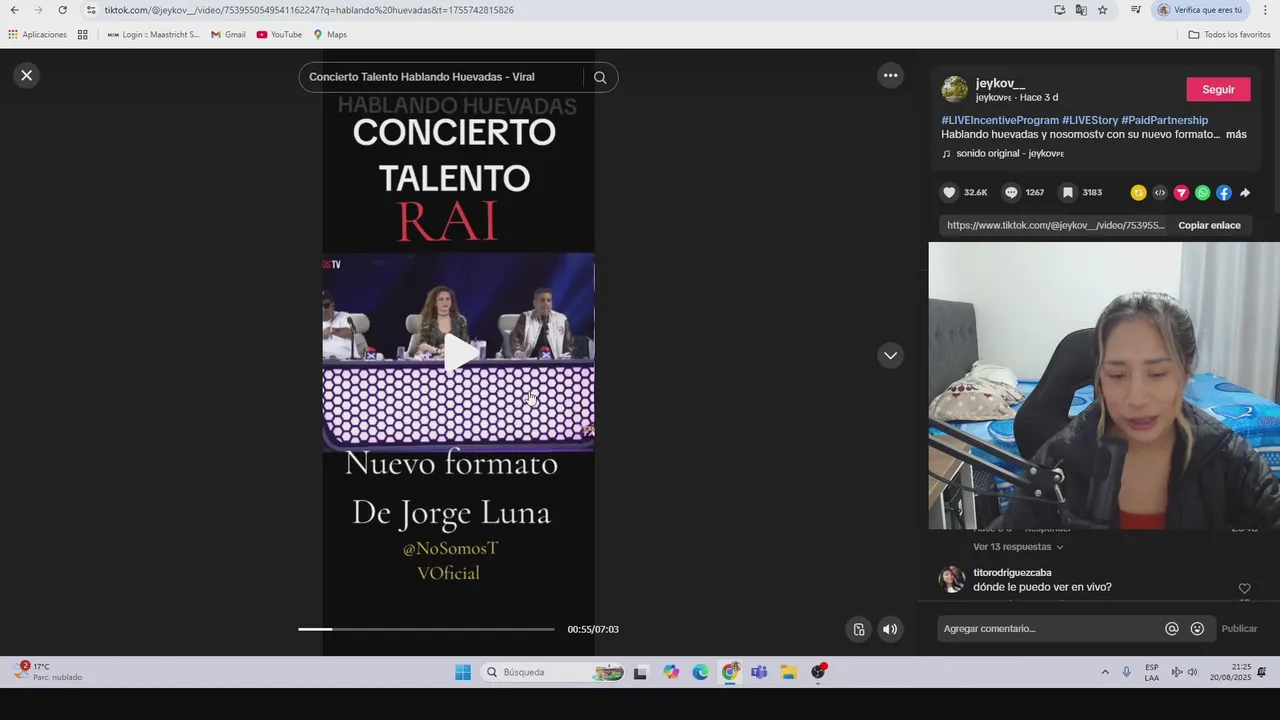
Task: Open Aplicaciones bookmark
Action: (x=37, y=34)
